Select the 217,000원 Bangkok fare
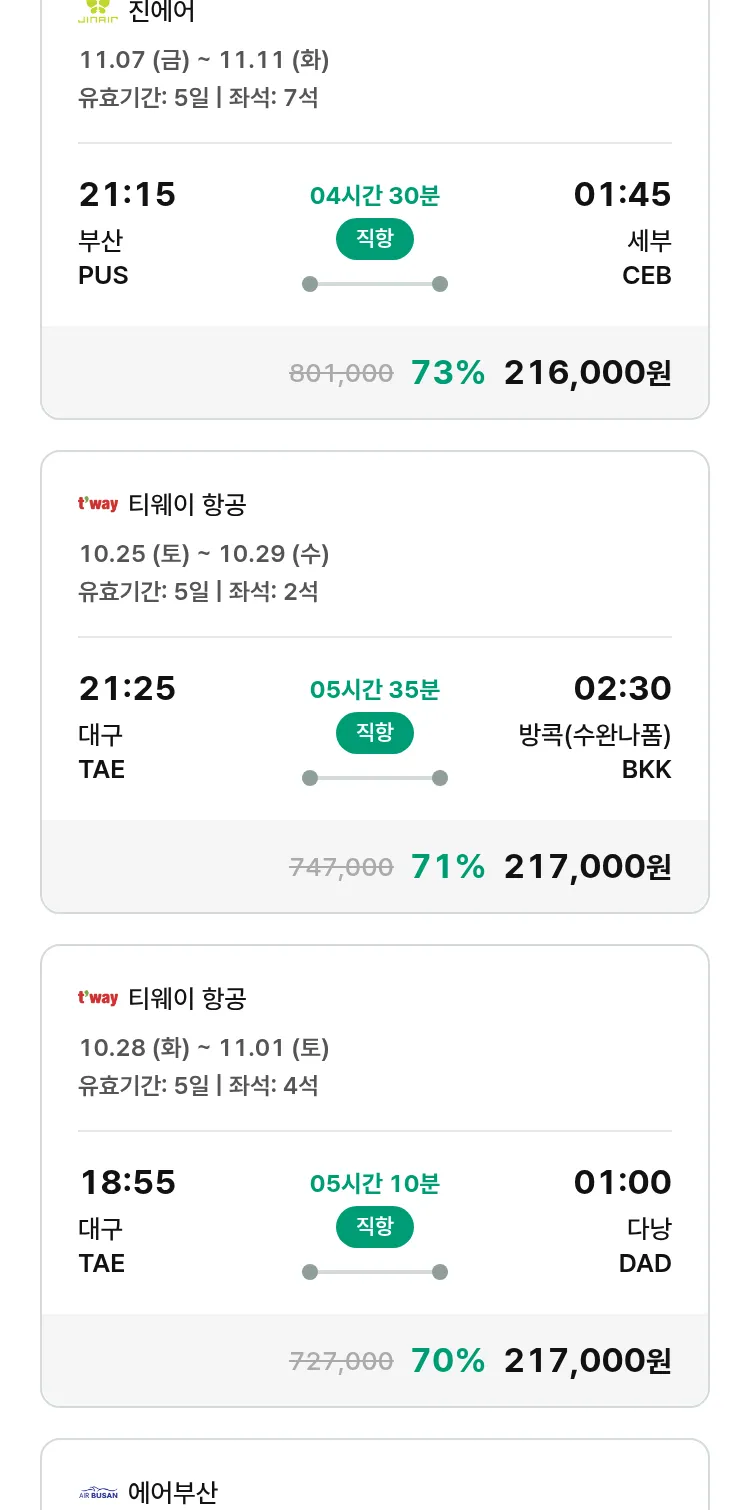Viewport: 750px width, 1510px height. 587,867
